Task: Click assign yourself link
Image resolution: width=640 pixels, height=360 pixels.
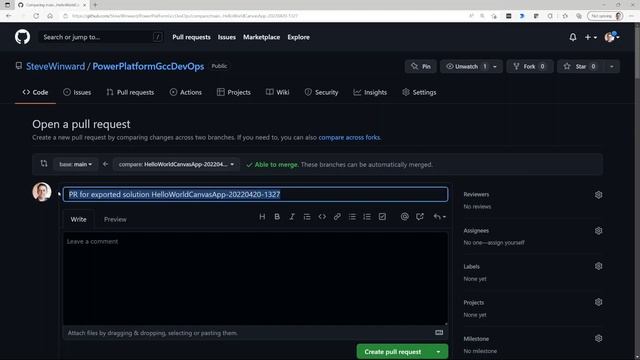Action: pyautogui.click(x=504, y=243)
